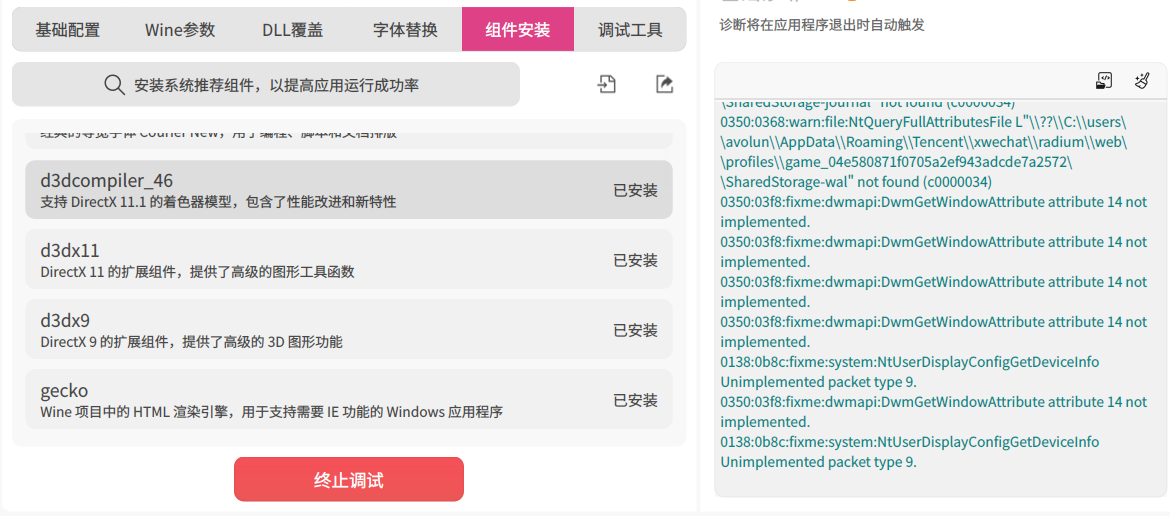Click the Wine HTML rendering engine description
The width and height of the screenshot is (1170, 516).
pos(272,412)
